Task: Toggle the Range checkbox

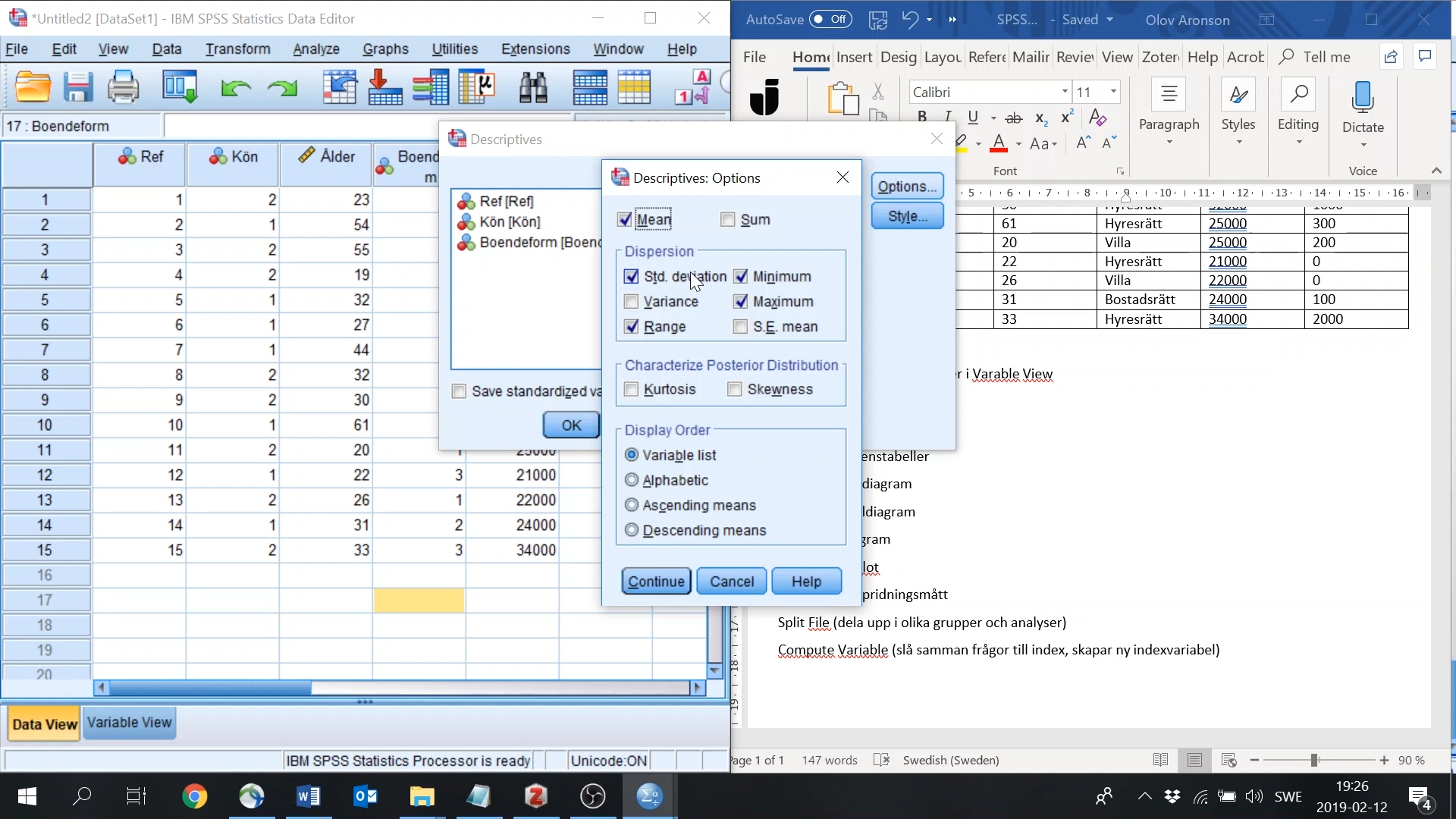Action: click(x=631, y=327)
